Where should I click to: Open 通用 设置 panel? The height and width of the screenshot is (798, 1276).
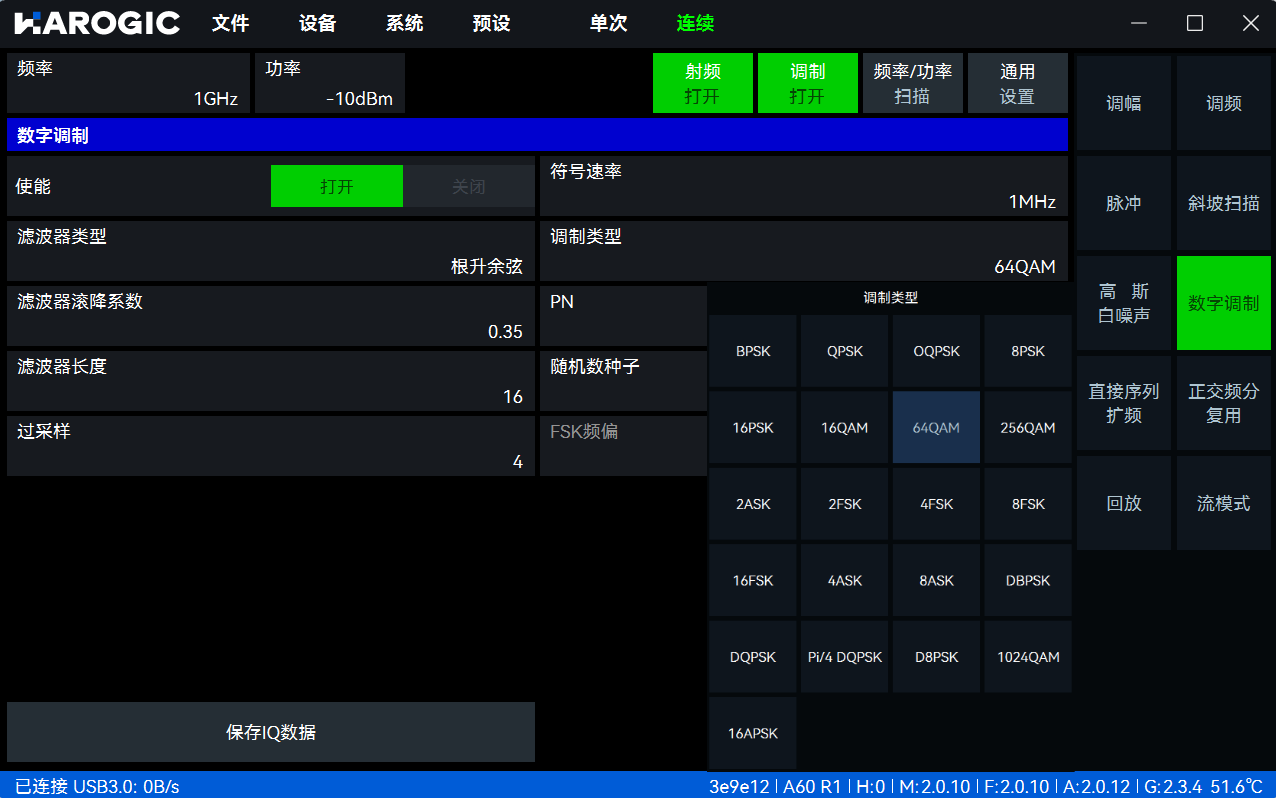tap(1017, 83)
